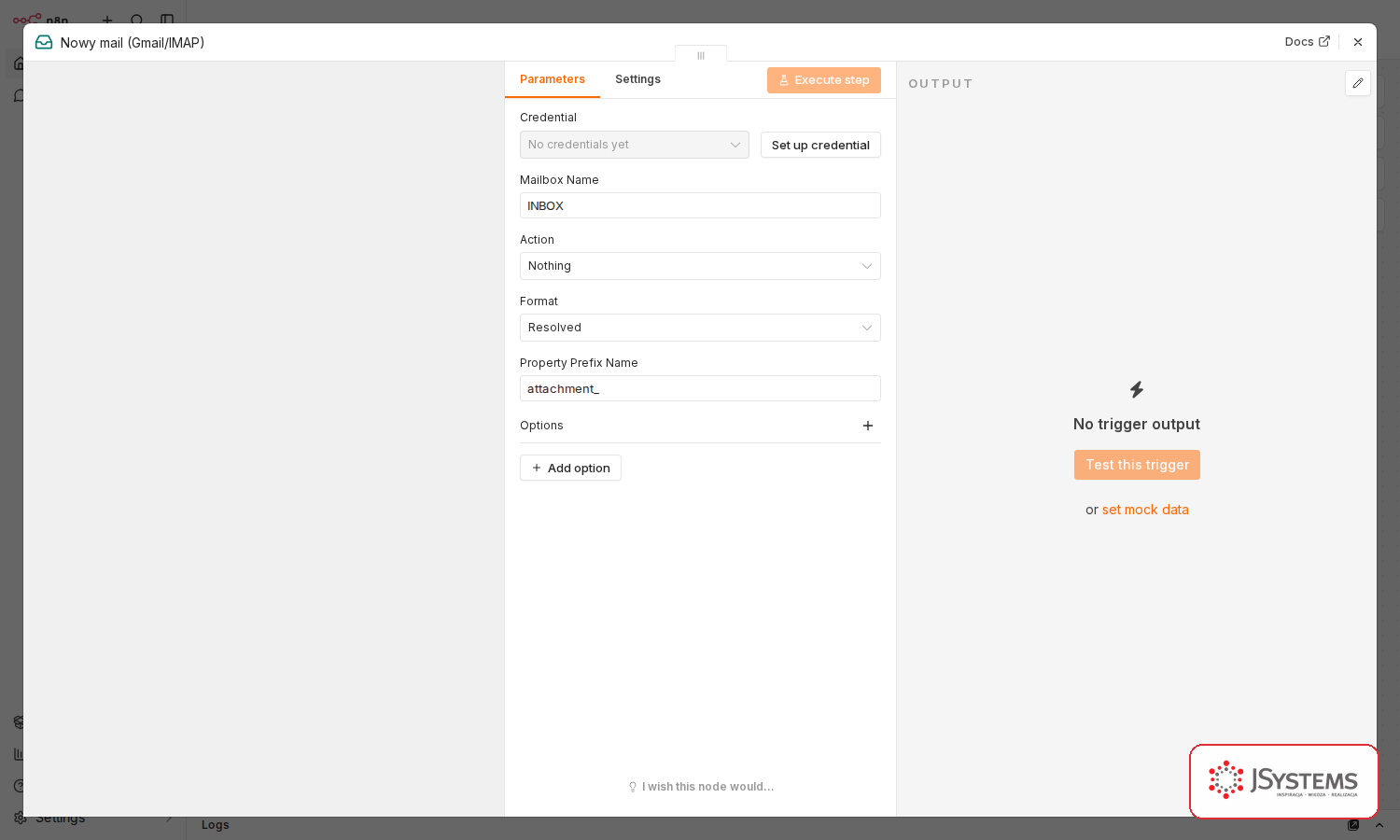This screenshot has height=840, width=1400.
Task: Click the set mock data link
Action: tap(1145, 510)
